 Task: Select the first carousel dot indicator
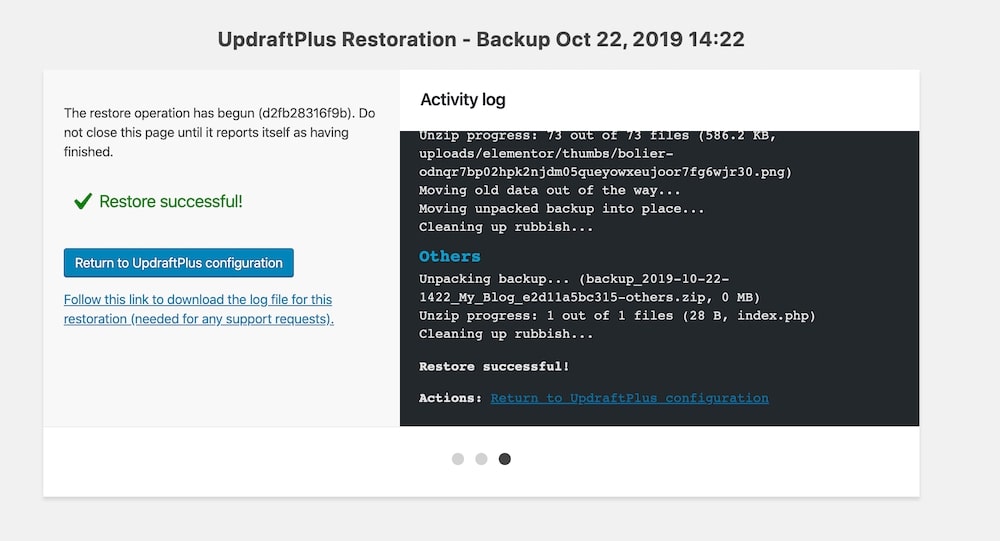click(x=458, y=459)
